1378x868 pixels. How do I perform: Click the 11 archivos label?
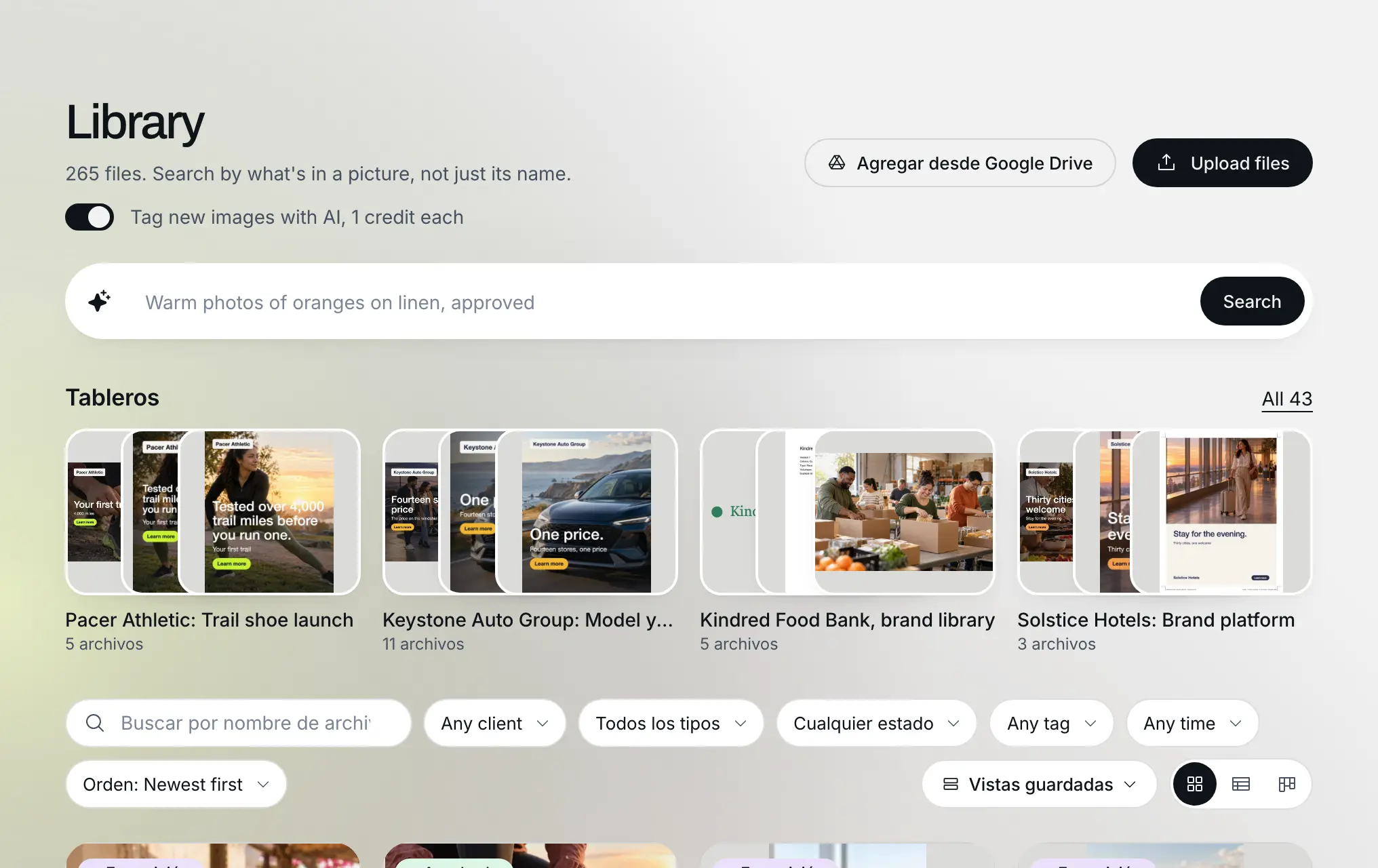[423, 644]
